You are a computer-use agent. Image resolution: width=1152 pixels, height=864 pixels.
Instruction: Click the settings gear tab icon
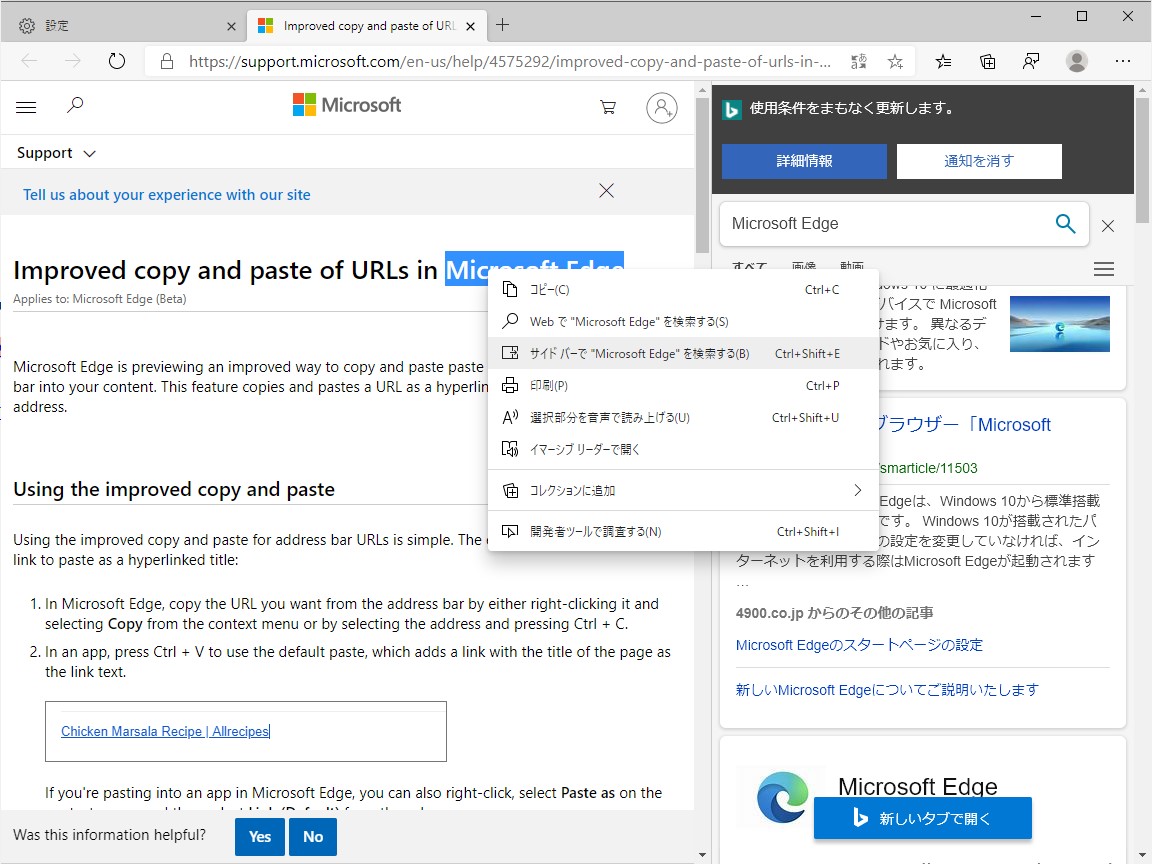[27, 26]
